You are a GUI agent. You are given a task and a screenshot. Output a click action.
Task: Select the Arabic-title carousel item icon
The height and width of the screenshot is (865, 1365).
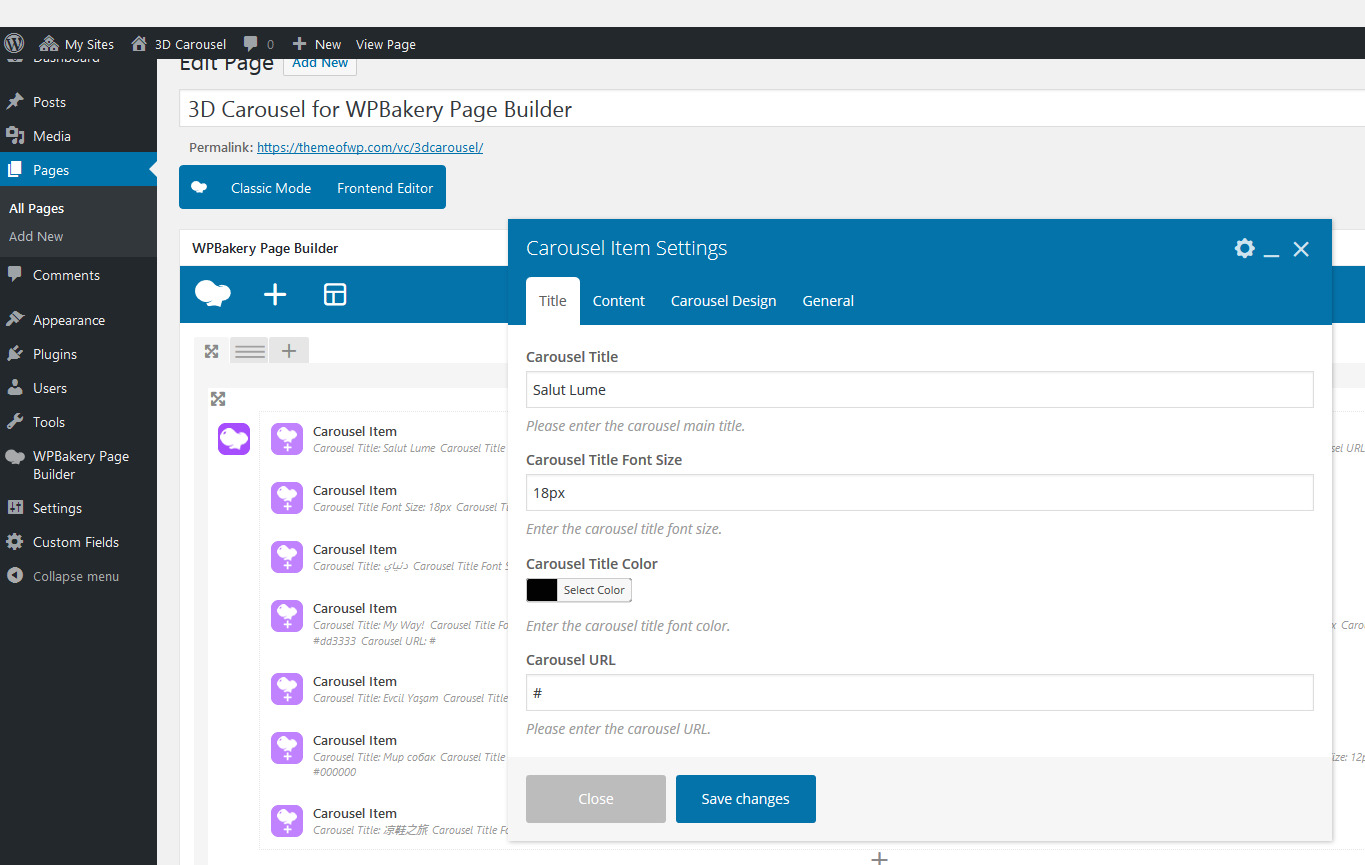click(287, 557)
